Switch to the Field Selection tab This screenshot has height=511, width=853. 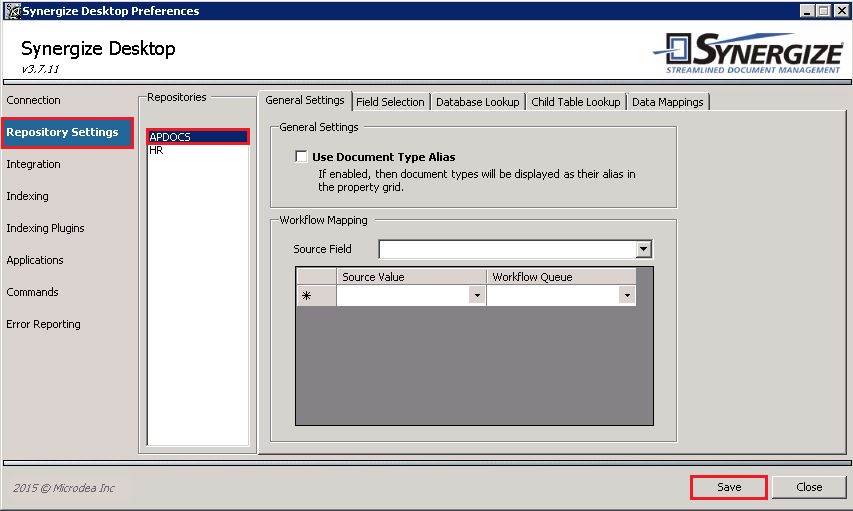tap(390, 102)
